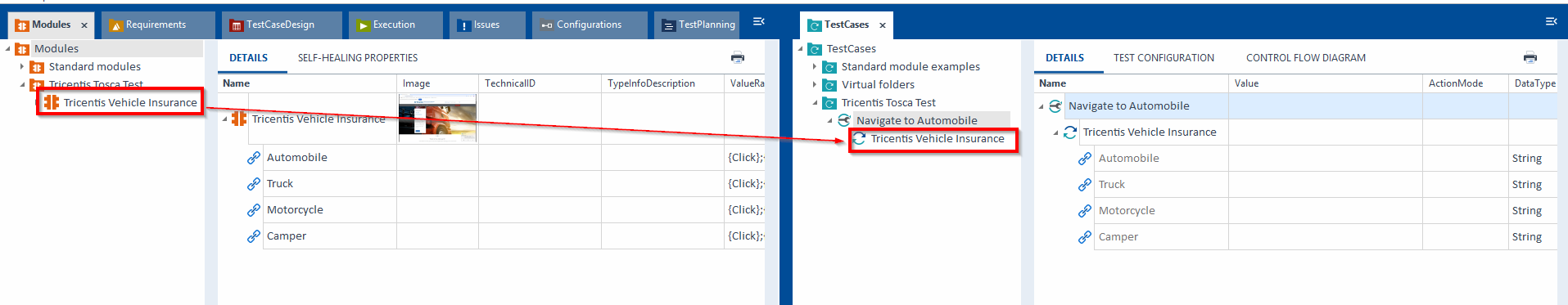Click Motorcycle link icon in Modules details
The height and width of the screenshot is (305, 1568).
tap(254, 210)
